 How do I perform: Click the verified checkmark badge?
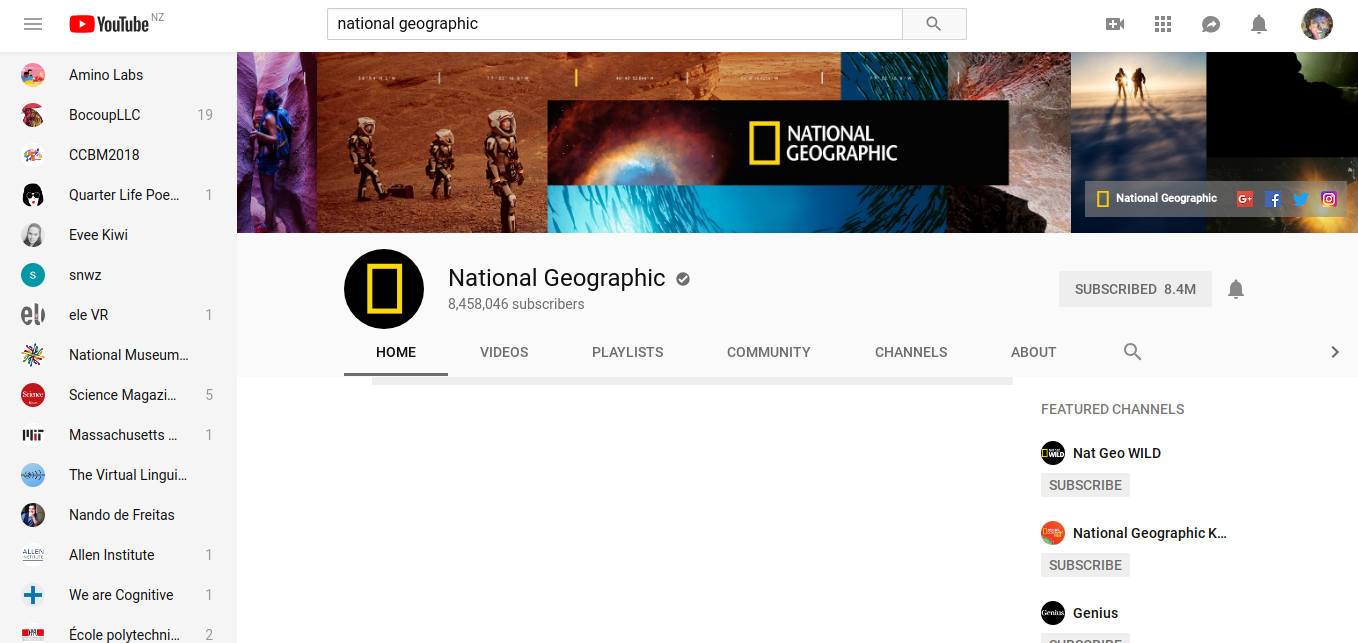[683, 279]
